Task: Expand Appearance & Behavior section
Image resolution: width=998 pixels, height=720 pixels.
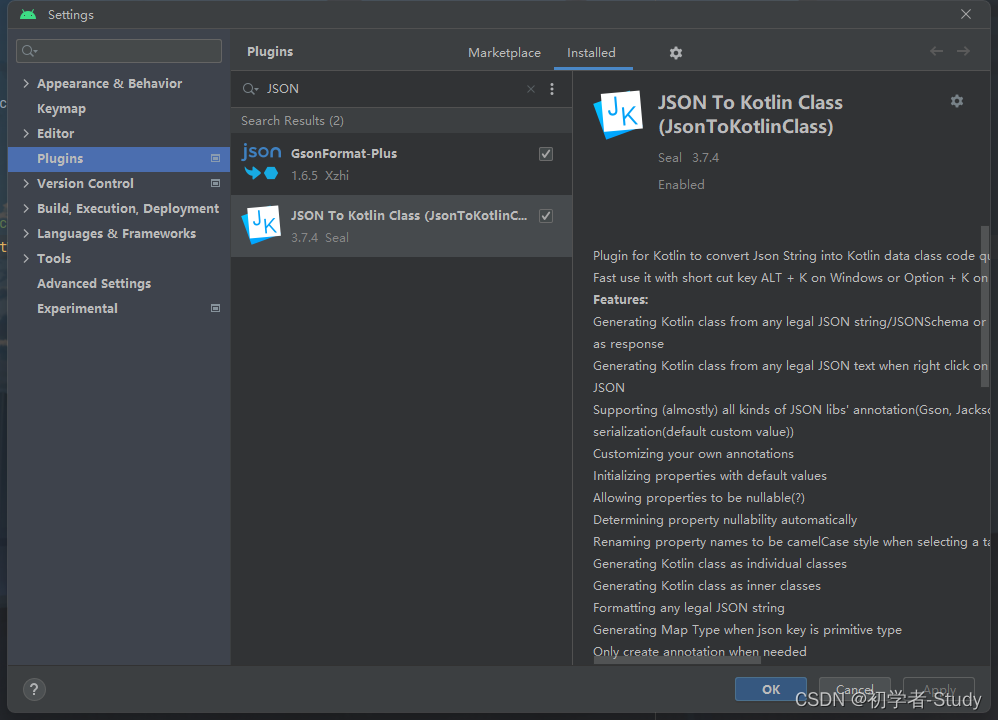Action: 26,83
